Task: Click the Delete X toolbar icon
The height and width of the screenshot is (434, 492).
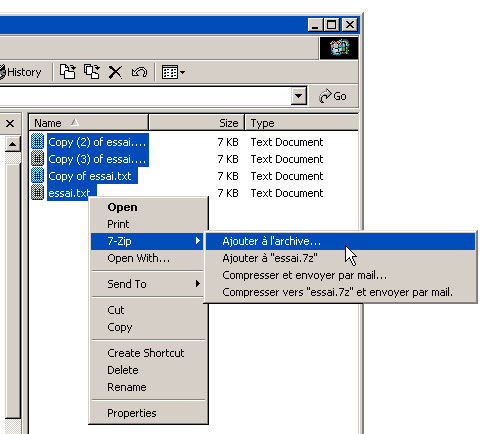Action: [x=115, y=72]
